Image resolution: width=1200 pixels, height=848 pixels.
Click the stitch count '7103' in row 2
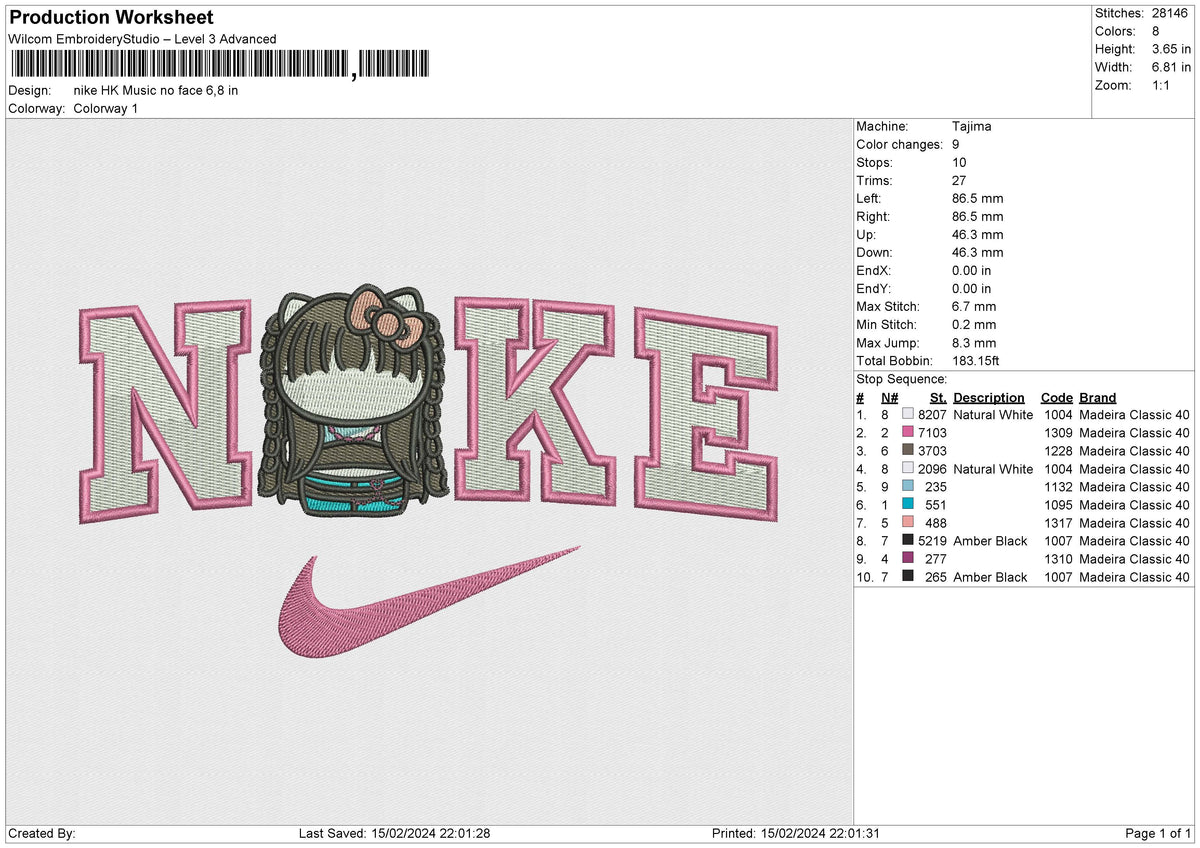coord(932,433)
